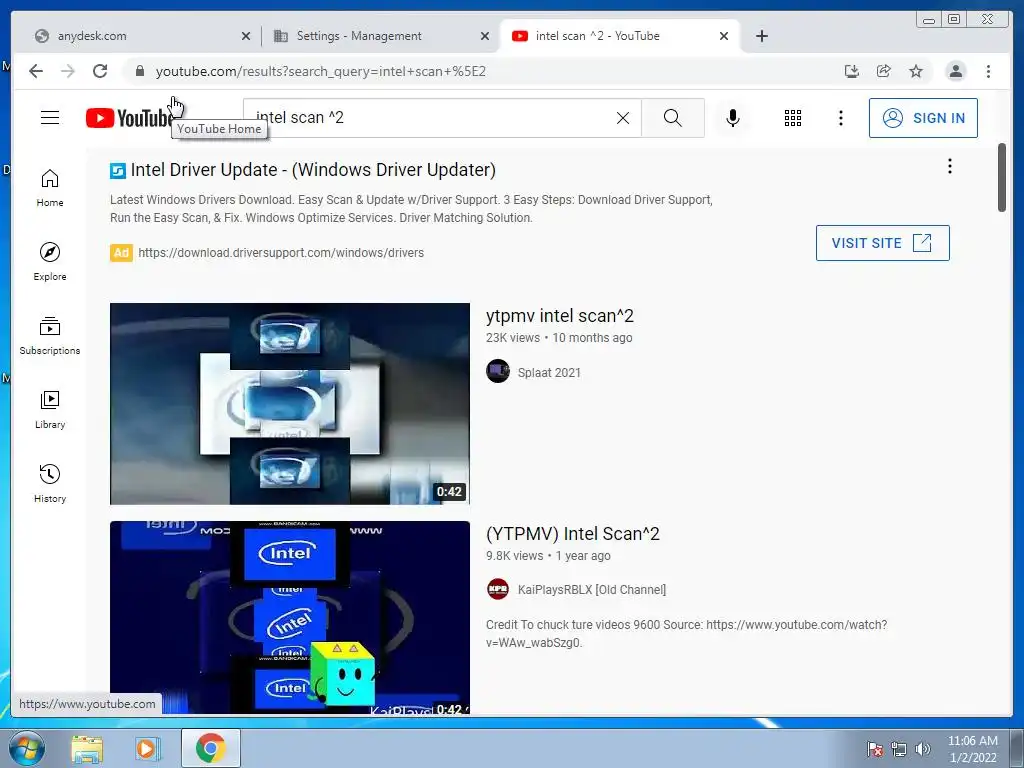The width and height of the screenshot is (1024, 768).
Task: Open the volume speaker tray icon
Action: tap(923, 749)
